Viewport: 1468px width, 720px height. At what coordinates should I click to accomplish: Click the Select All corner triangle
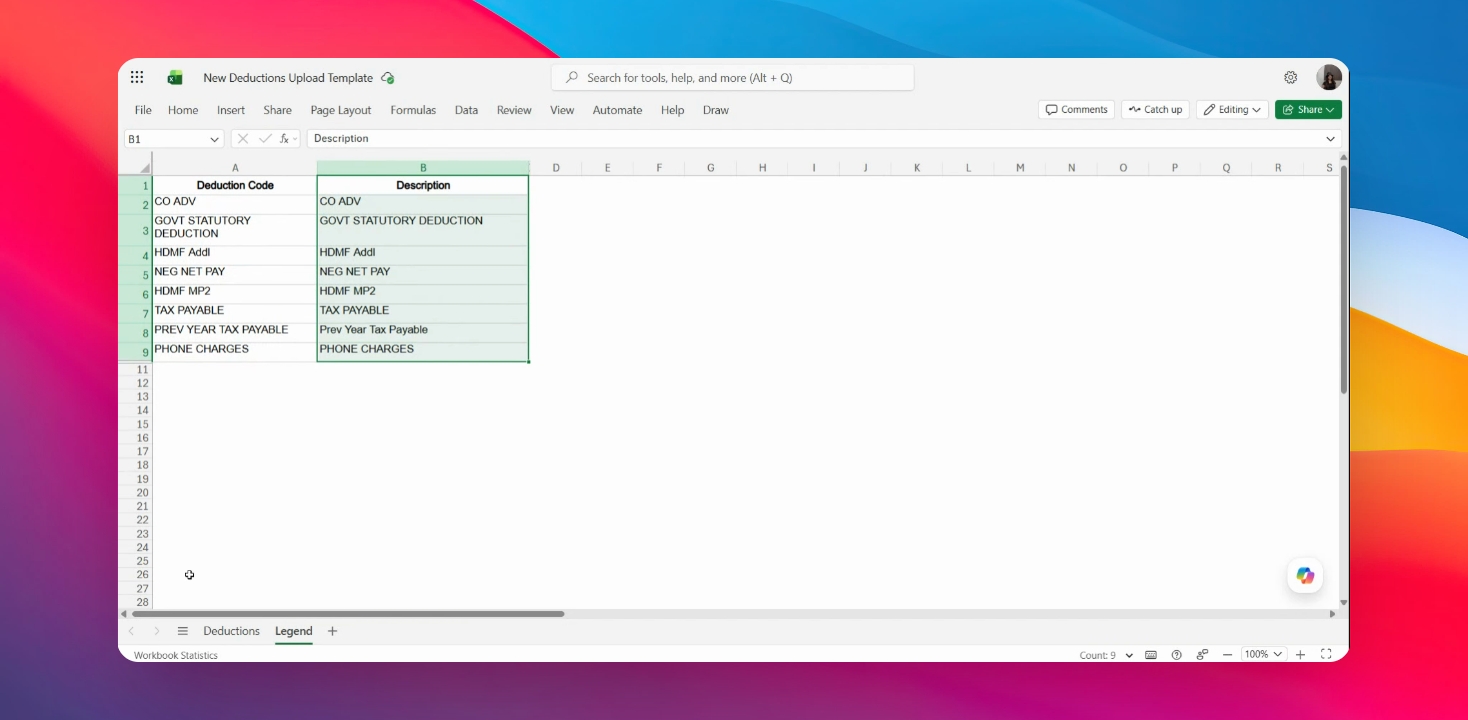(144, 167)
